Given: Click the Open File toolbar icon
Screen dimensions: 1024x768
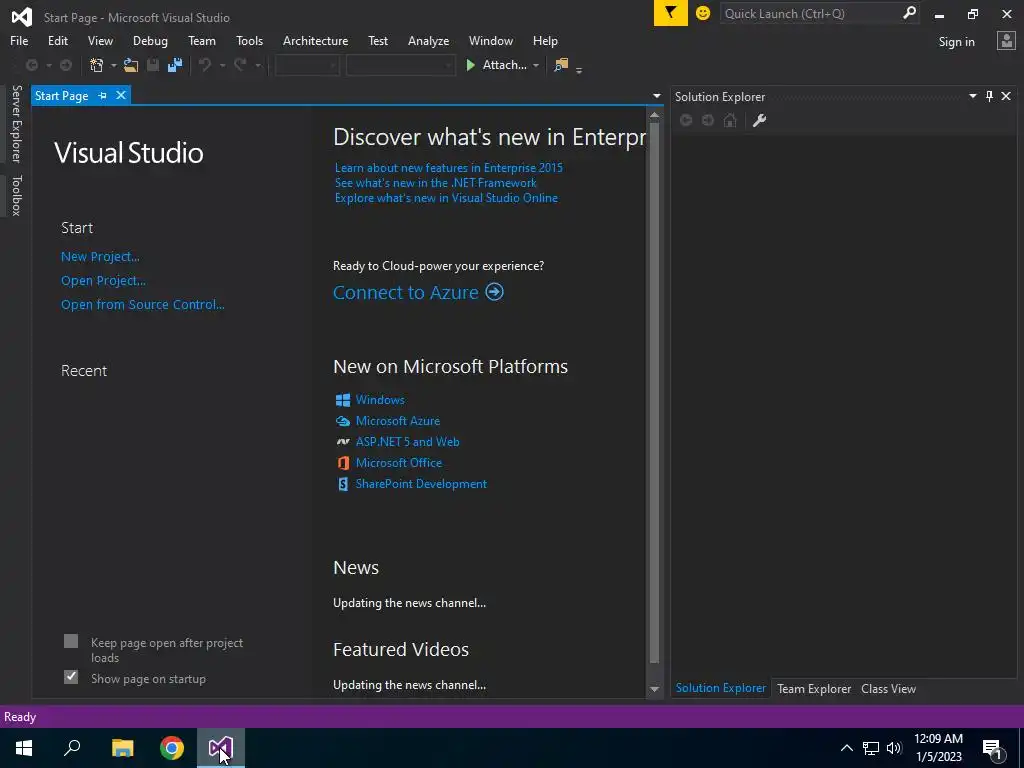Looking at the screenshot, I should click(x=131, y=65).
